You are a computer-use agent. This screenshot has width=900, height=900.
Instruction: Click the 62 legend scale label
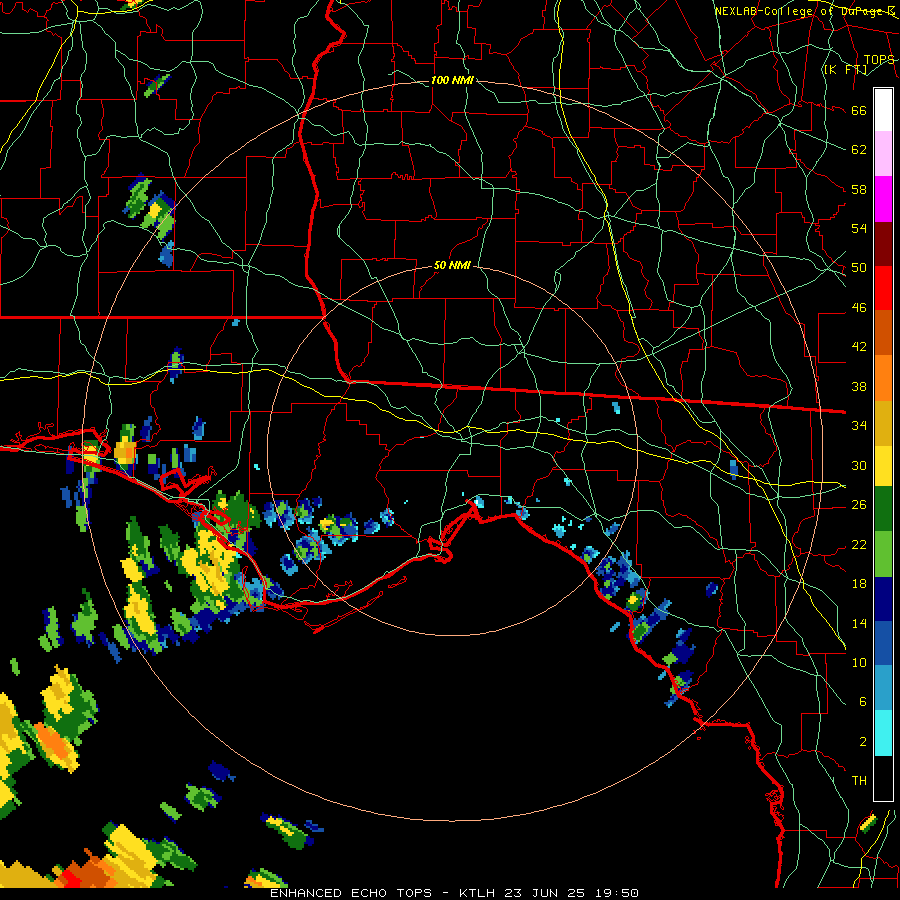859,149
